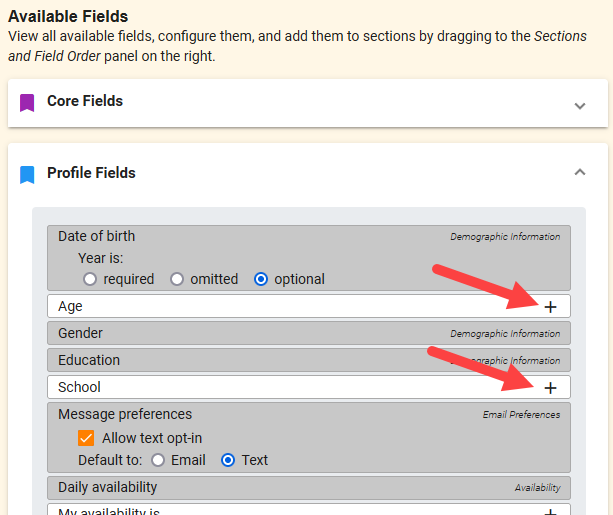Screen dimensions: 613x515
Task: Select the 'omitted' year radio button
Action: (177, 279)
